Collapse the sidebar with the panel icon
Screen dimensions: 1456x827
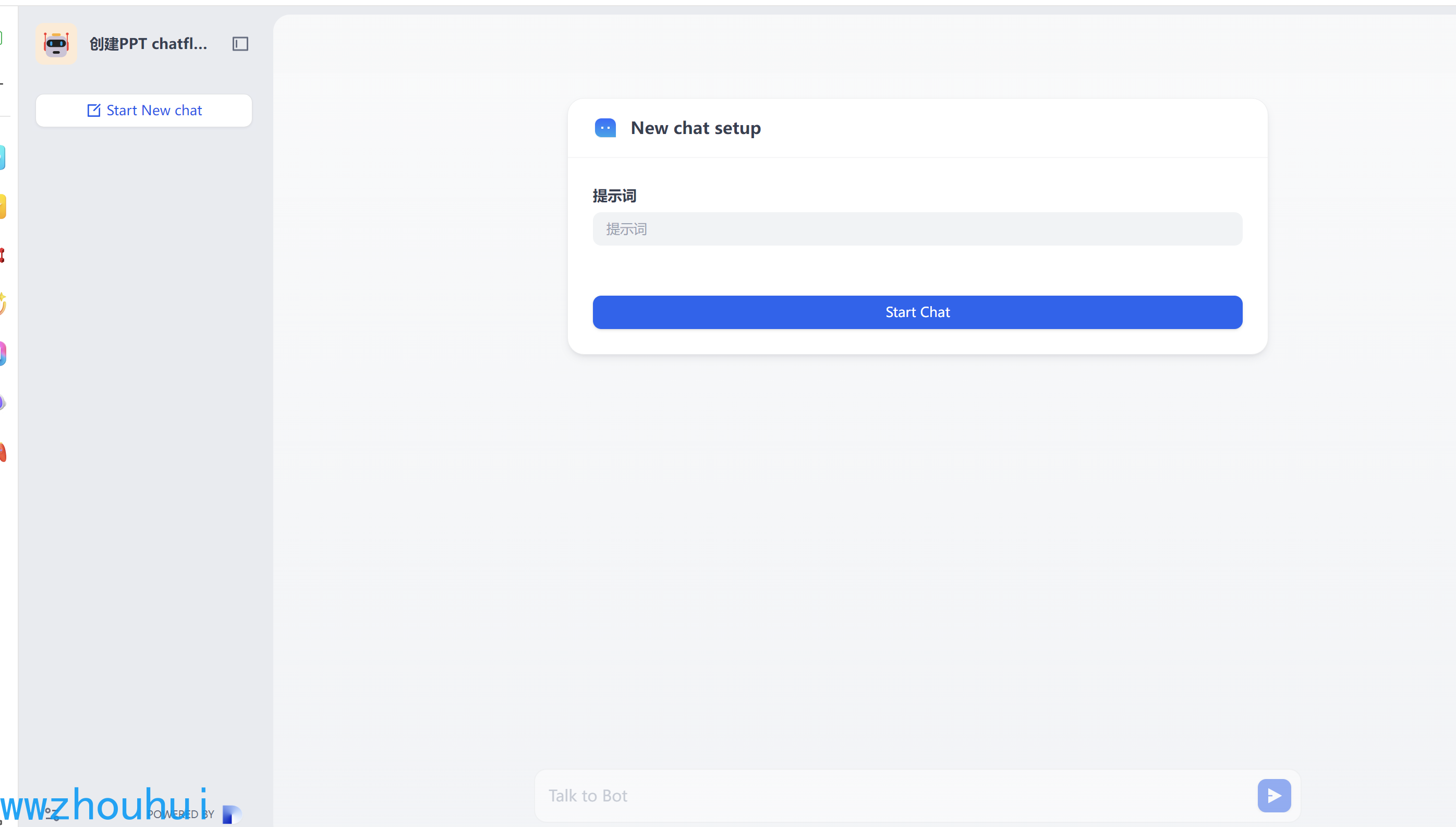coord(240,44)
